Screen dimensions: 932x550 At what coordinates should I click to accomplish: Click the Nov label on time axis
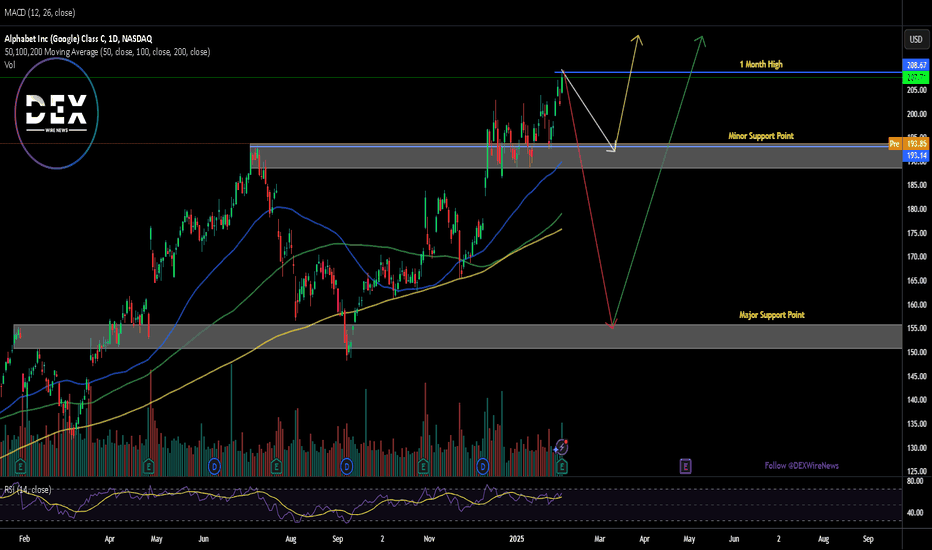(429, 539)
